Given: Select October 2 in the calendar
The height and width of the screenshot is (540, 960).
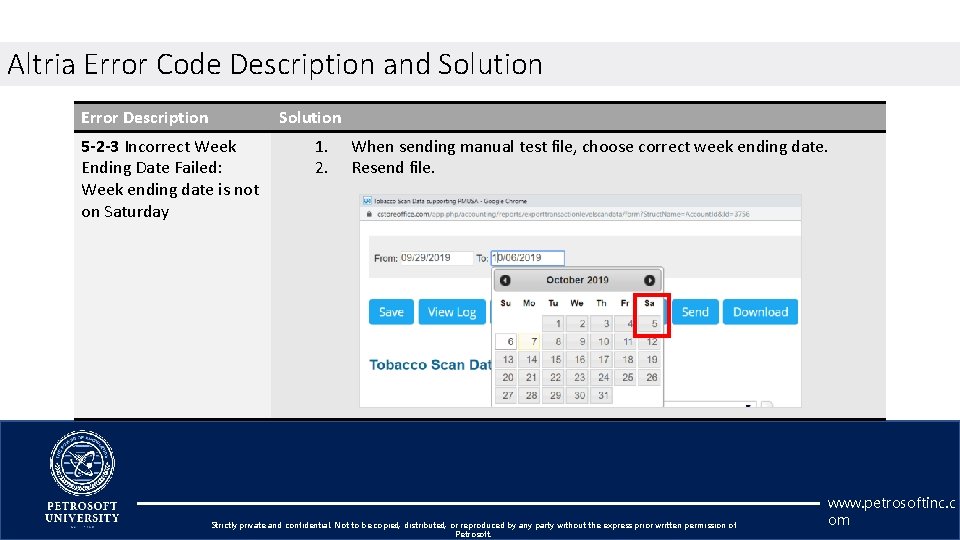Looking at the screenshot, I should [578, 323].
